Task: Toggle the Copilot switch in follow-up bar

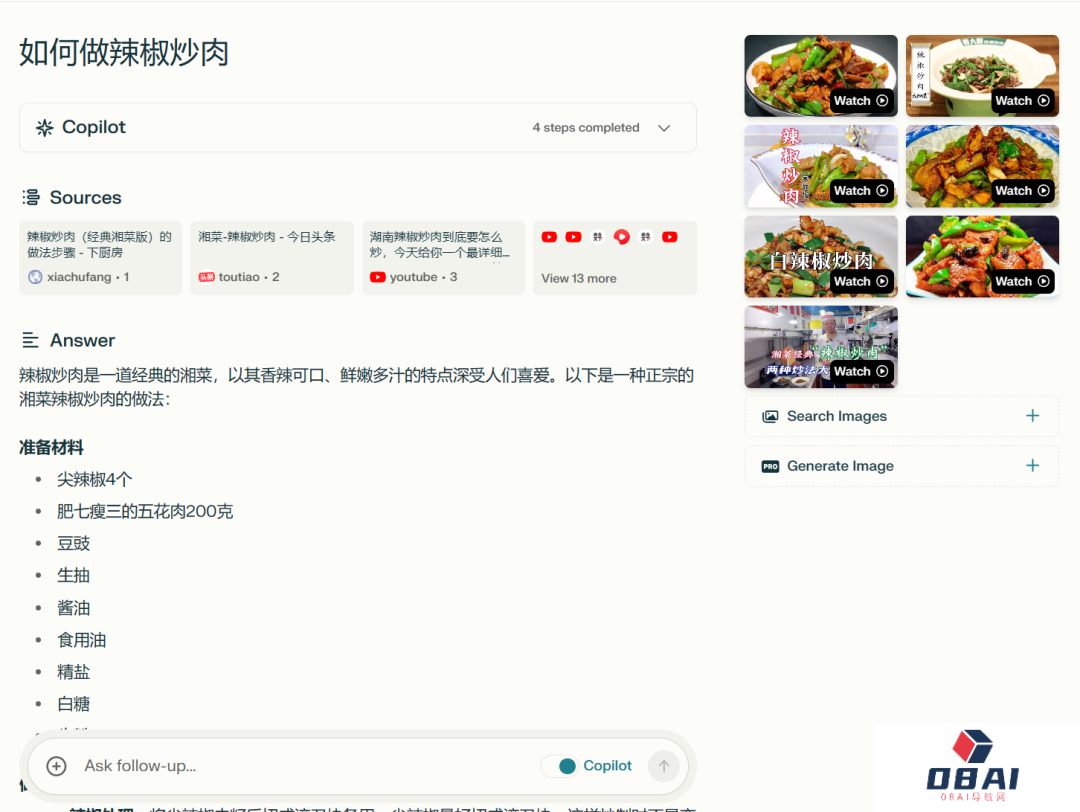Action: pos(563,766)
